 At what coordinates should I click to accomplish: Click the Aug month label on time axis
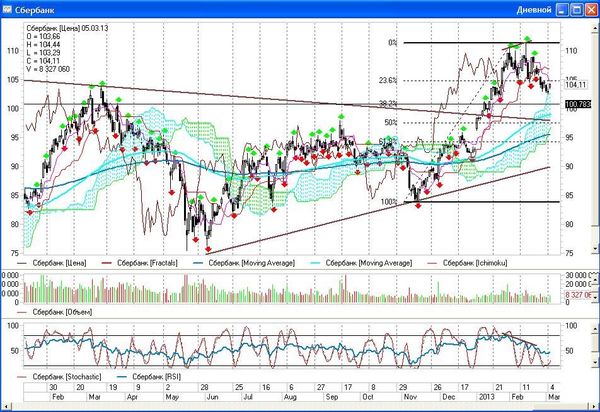pos(290,397)
